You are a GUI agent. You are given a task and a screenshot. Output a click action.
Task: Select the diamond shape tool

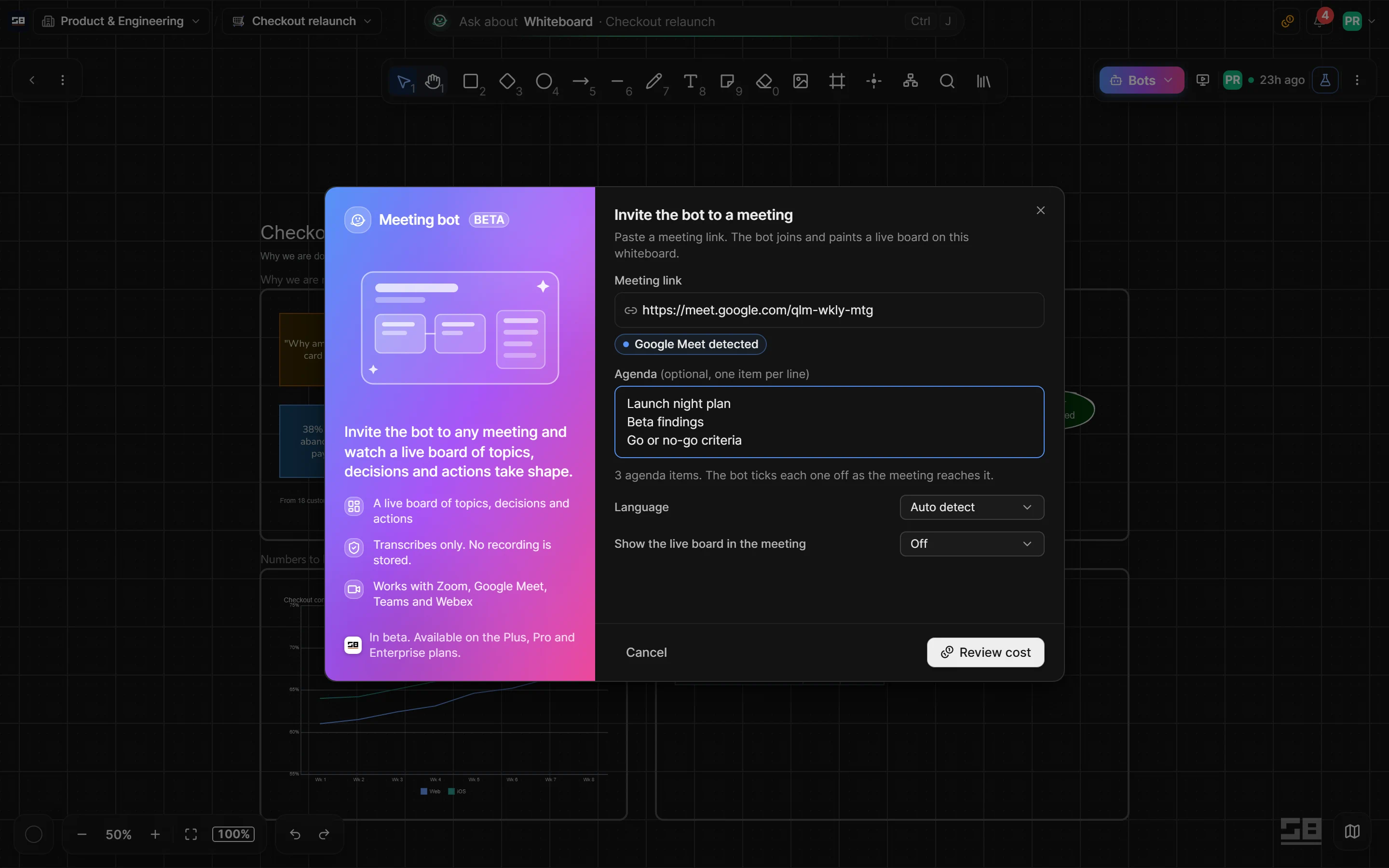point(507,81)
